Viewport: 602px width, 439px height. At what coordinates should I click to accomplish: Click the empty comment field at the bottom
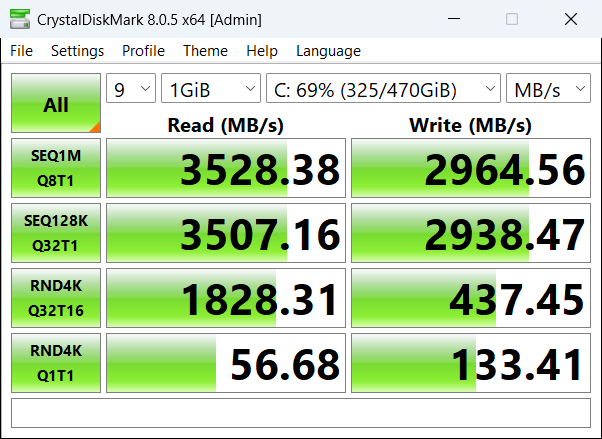pyautogui.click(x=301, y=413)
